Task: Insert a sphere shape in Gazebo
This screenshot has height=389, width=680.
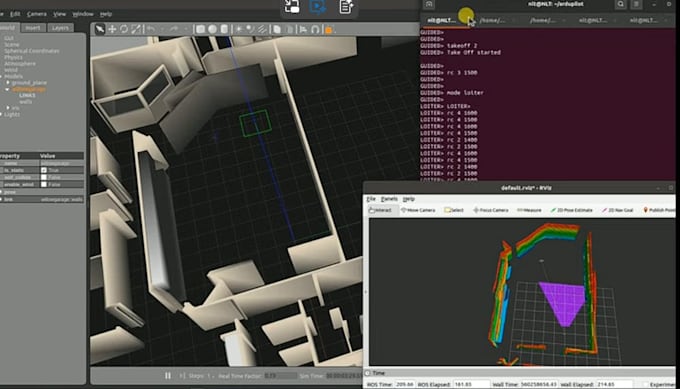Action: 212,29
